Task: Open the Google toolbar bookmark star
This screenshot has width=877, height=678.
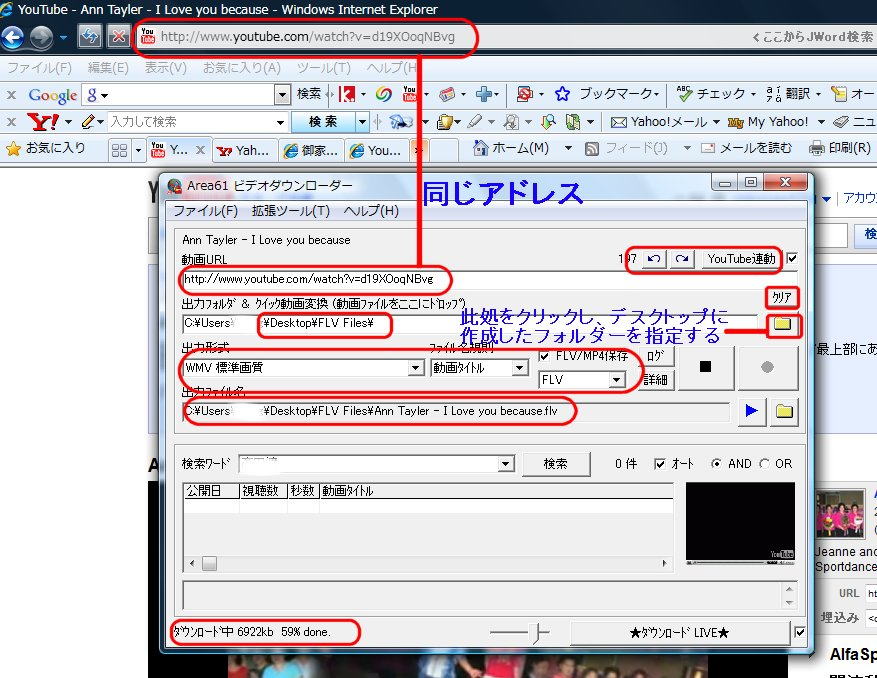Action: (x=562, y=94)
